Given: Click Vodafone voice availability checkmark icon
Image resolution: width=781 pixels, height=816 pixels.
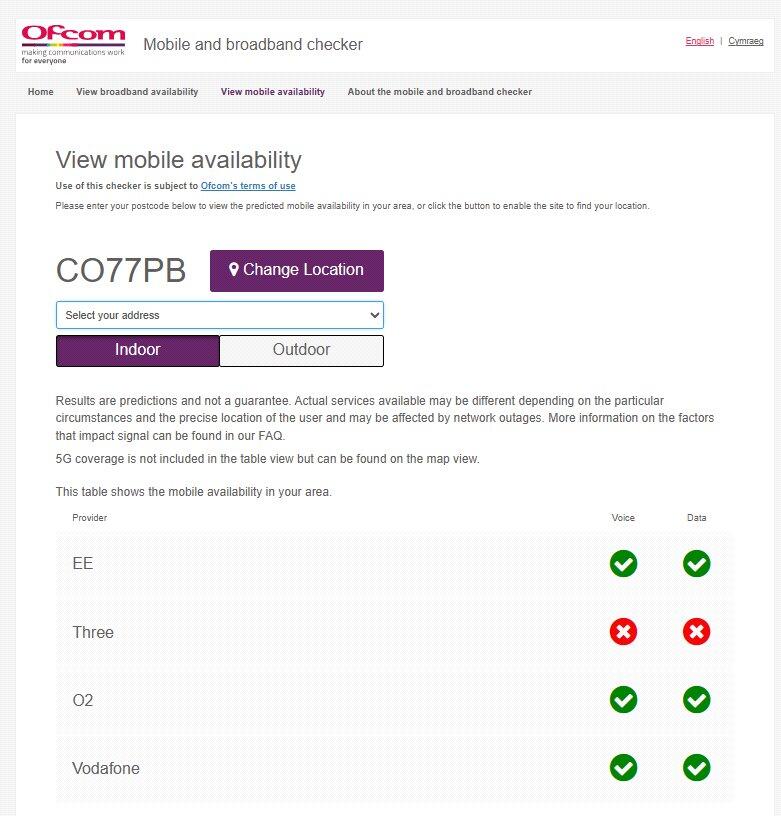Looking at the screenshot, I should click(x=623, y=768).
